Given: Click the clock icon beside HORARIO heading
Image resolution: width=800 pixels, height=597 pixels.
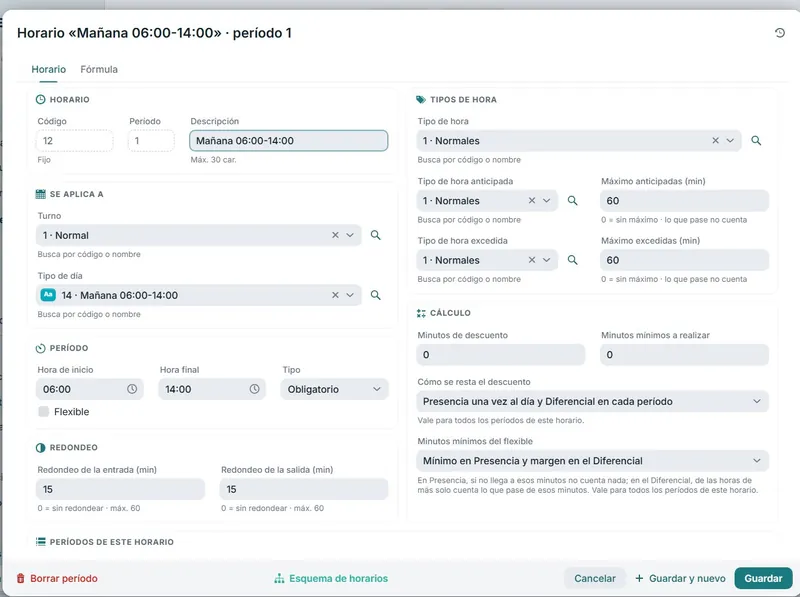Looking at the screenshot, I should point(40,100).
